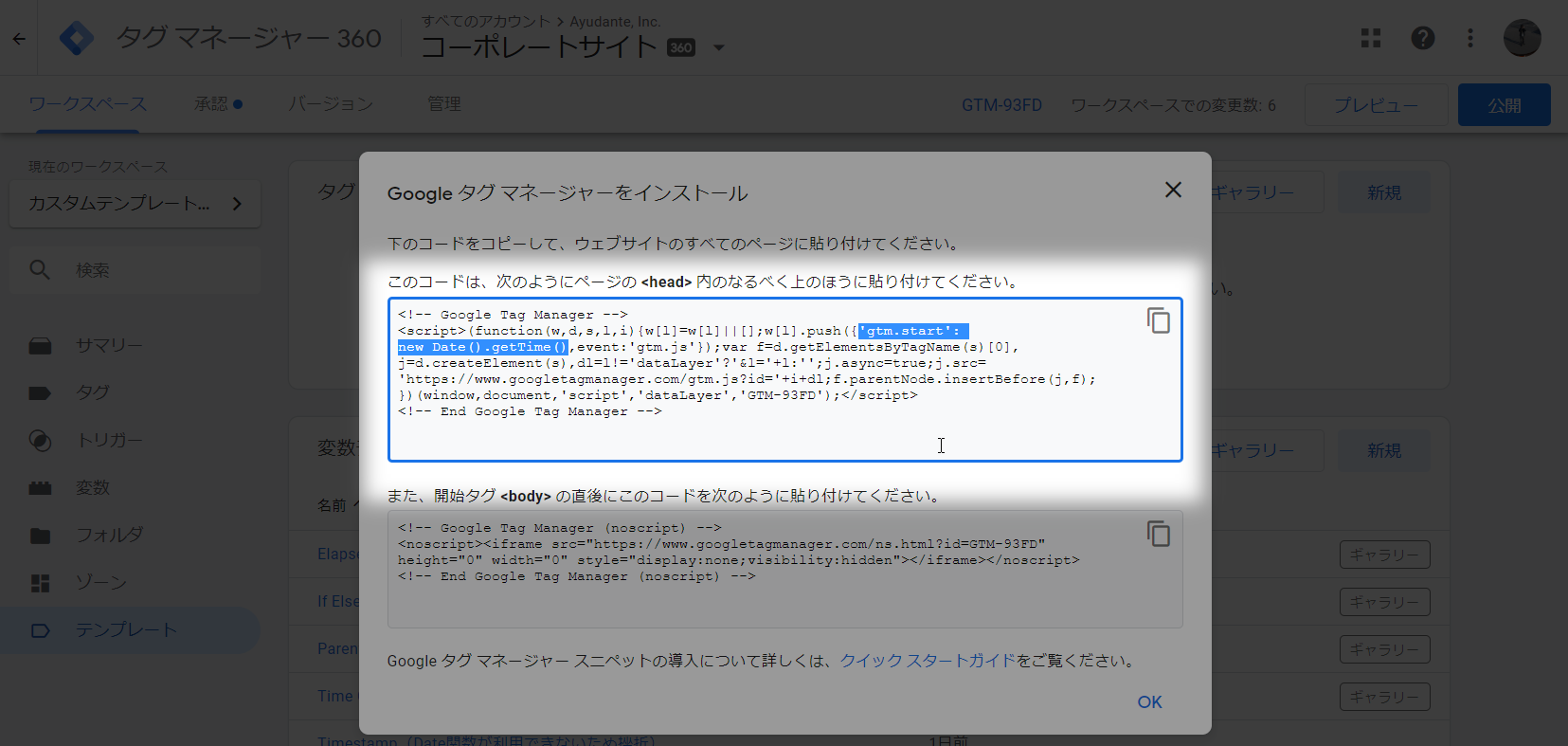Open the Google apps grid icon
1568x746 pixels.
[x=1371, y=38]
